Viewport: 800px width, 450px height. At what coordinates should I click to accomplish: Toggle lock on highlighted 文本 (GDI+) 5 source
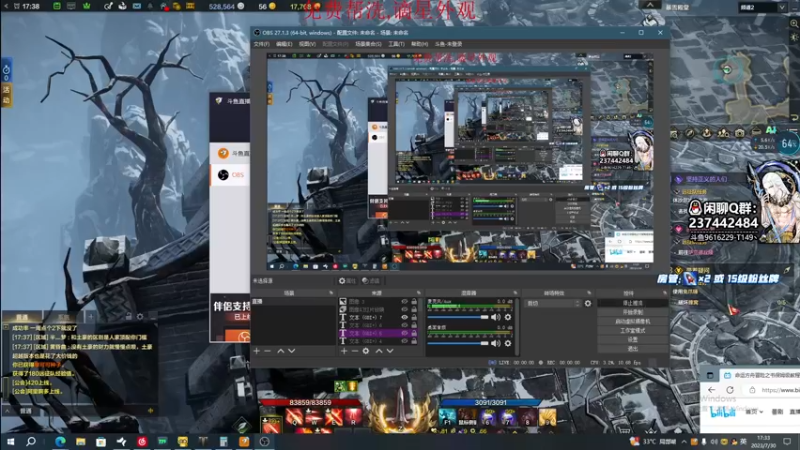click(414, 333)
